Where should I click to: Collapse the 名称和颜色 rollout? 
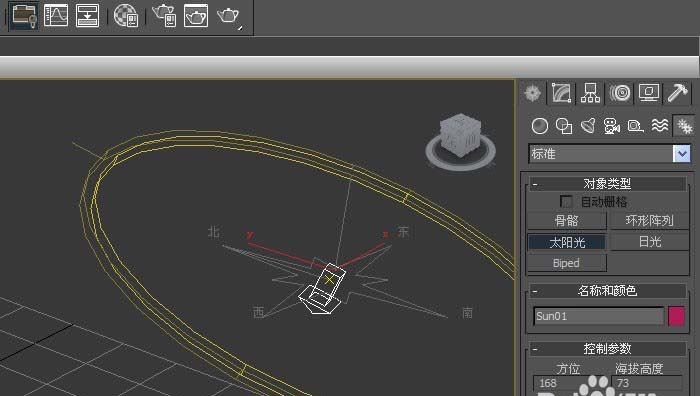point(608,291)
